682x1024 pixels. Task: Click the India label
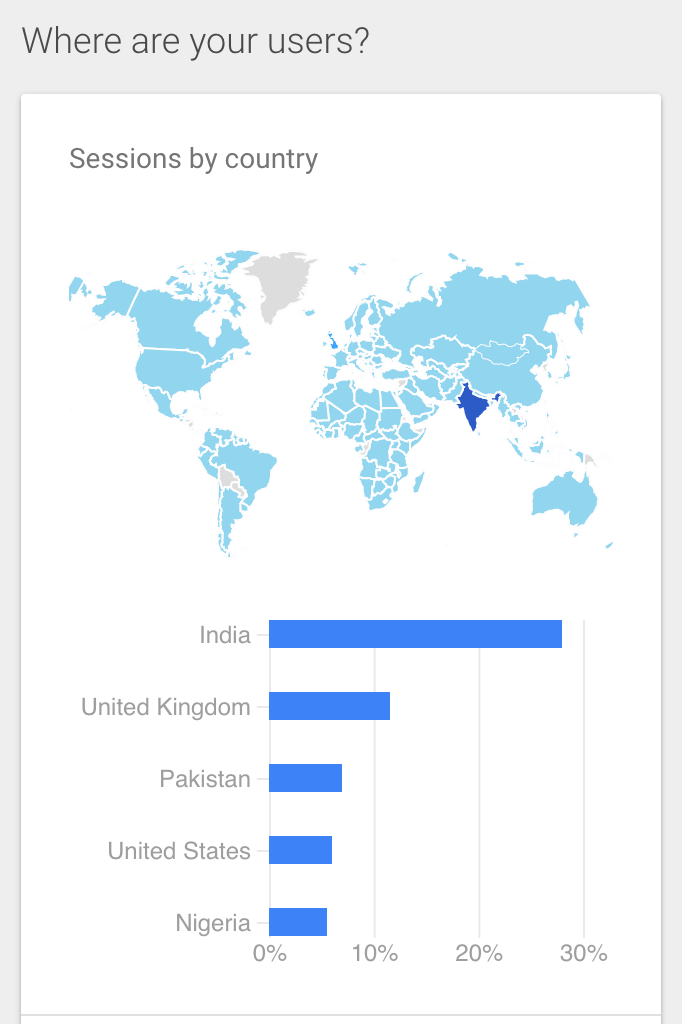225,635
